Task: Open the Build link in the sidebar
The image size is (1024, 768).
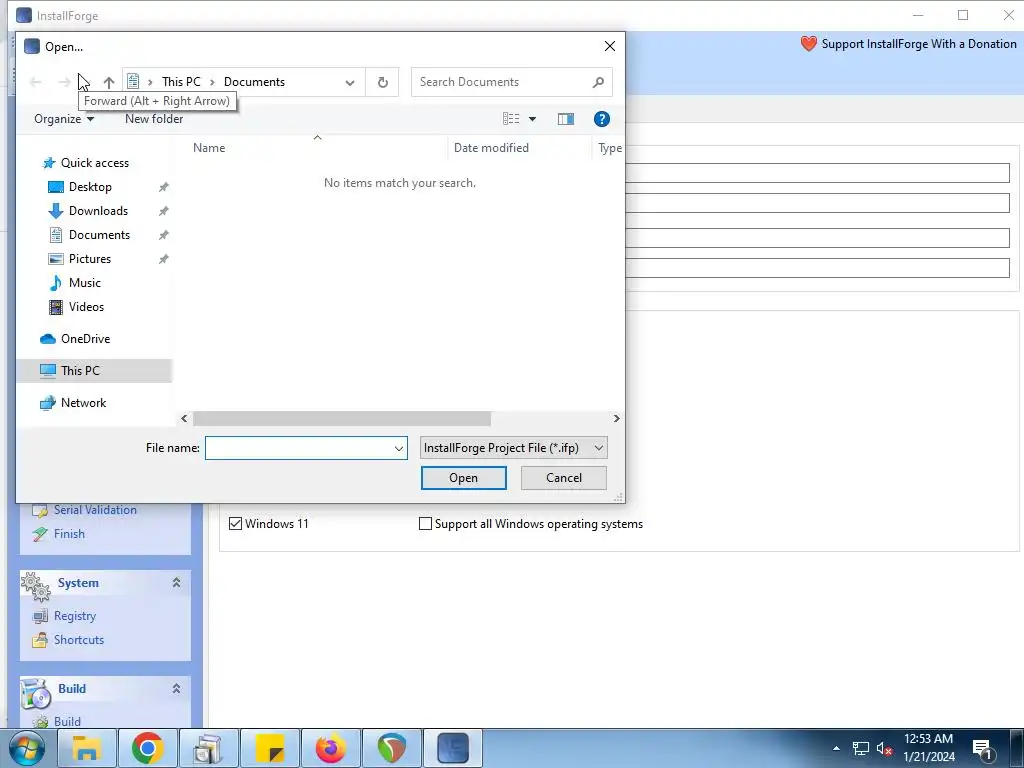Action: [x=67, y=722]
